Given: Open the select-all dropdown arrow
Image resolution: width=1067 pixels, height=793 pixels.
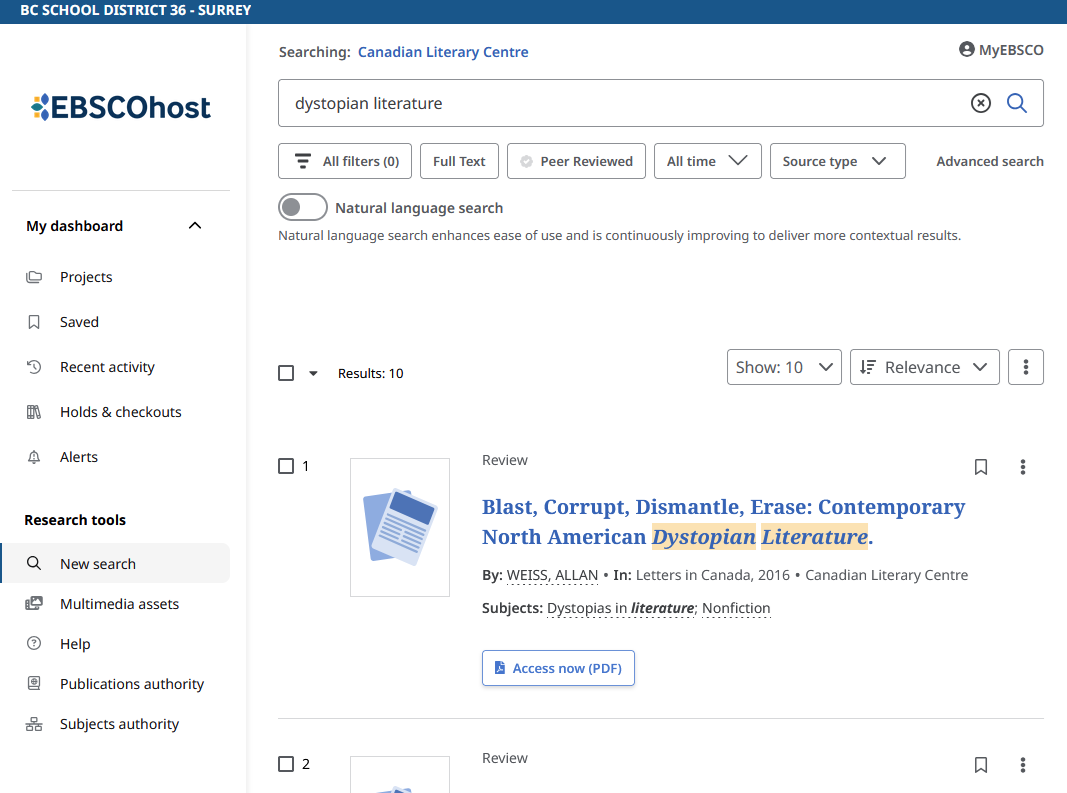Looking at the screenshot, I should pos(313,373).
